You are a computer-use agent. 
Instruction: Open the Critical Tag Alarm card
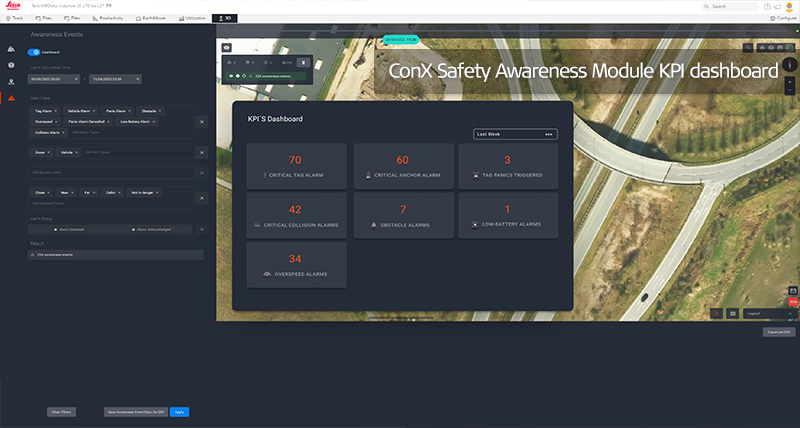[296, 166]
